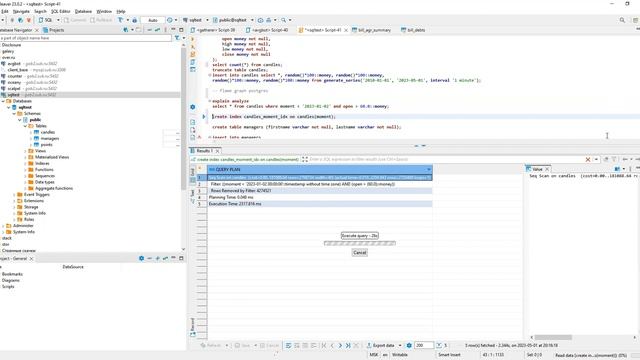The width and height of the screenshot is (640, 360).
Task: Click the editor side gear settings icon
Action: click(193, 107)
